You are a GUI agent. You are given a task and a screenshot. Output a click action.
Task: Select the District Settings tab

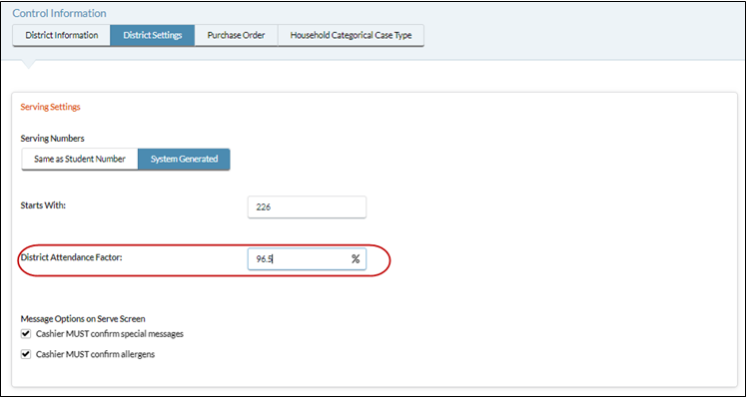pyautogui.click(x=152, y=35)
